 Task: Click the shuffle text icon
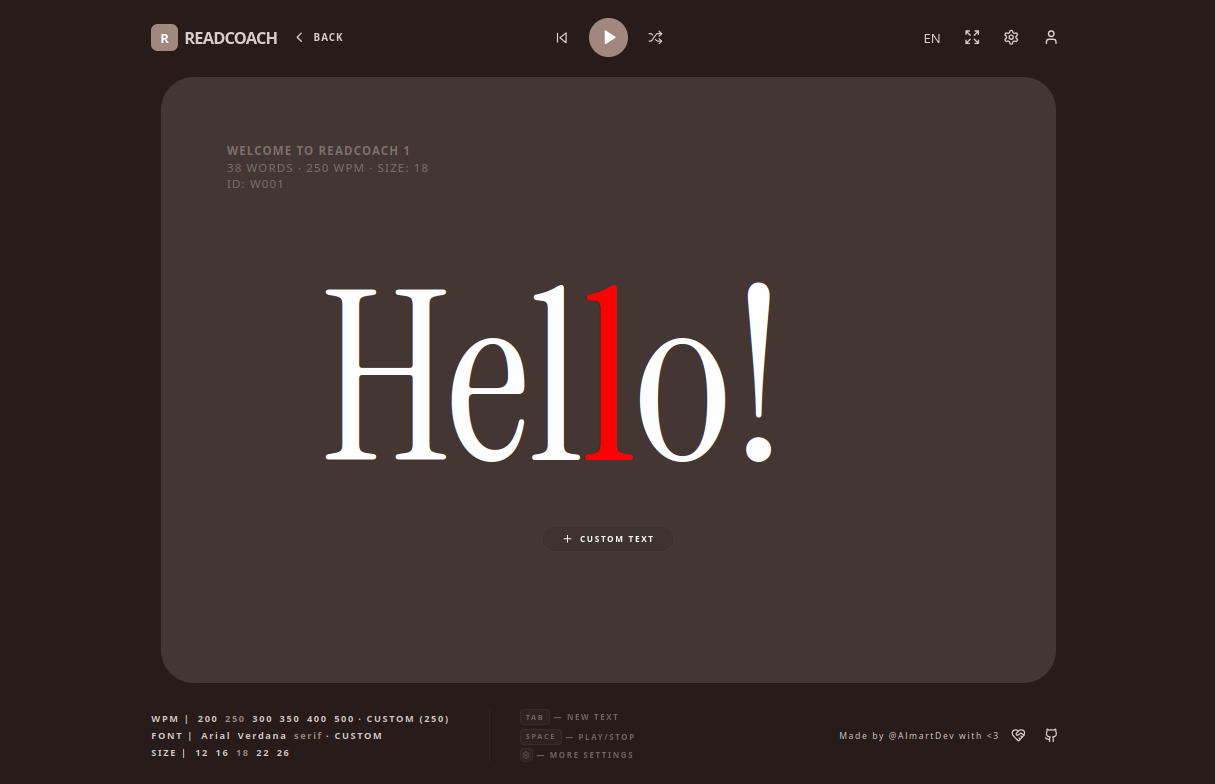pyautogui.click(x=655, y=38)
